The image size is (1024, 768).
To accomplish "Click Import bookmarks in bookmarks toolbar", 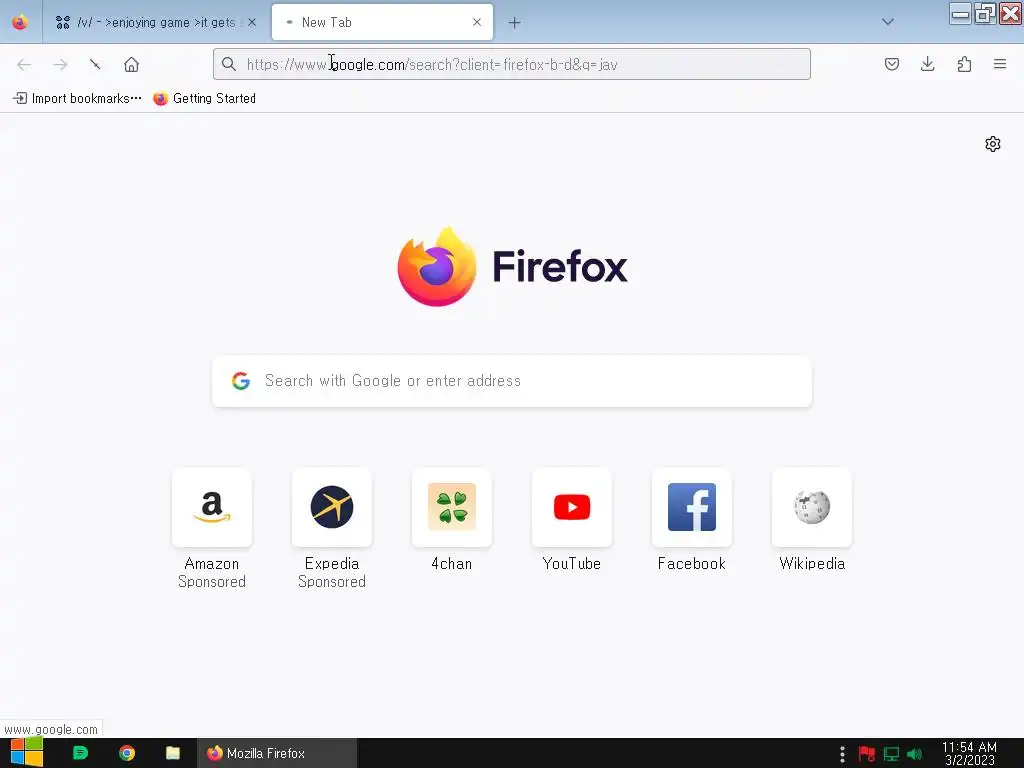I will [78, 99].
